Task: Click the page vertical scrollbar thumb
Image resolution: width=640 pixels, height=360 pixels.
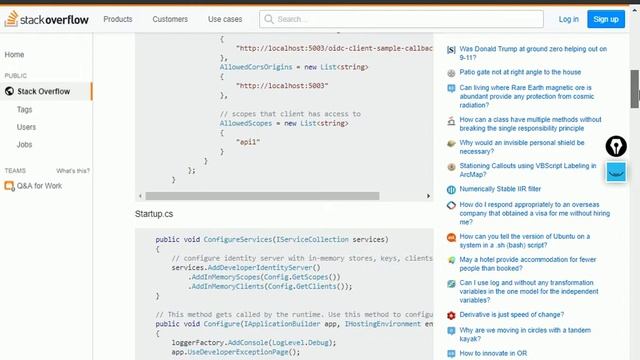Action: tap(634, 89)
